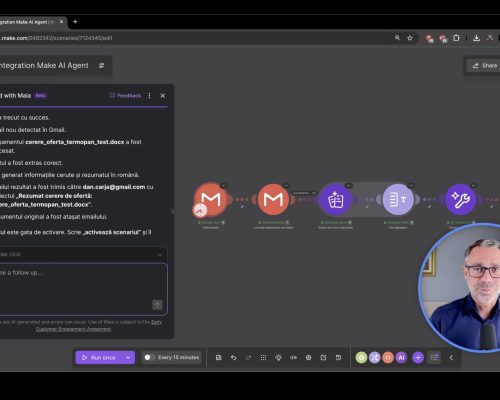Collapse the bottom toolbar with left chevron
This screenshot has height=400, width=500.
pos(451,357)
